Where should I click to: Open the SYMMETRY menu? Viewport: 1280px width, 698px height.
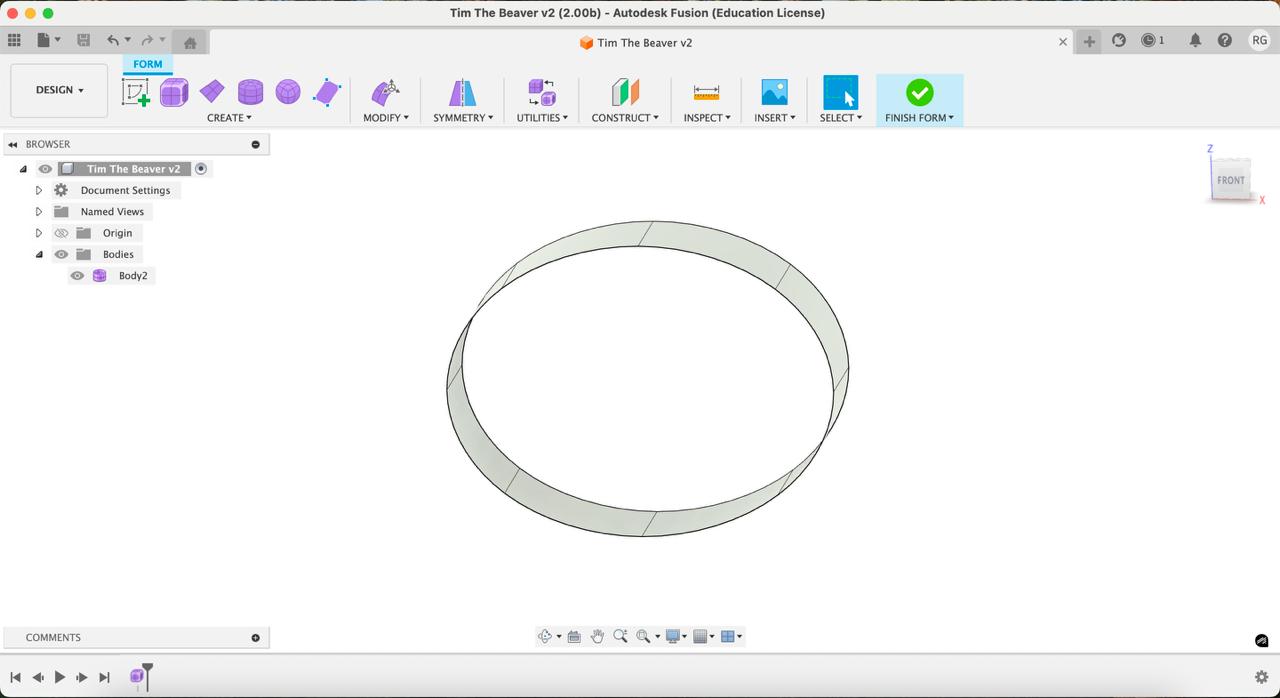point(462,118)
